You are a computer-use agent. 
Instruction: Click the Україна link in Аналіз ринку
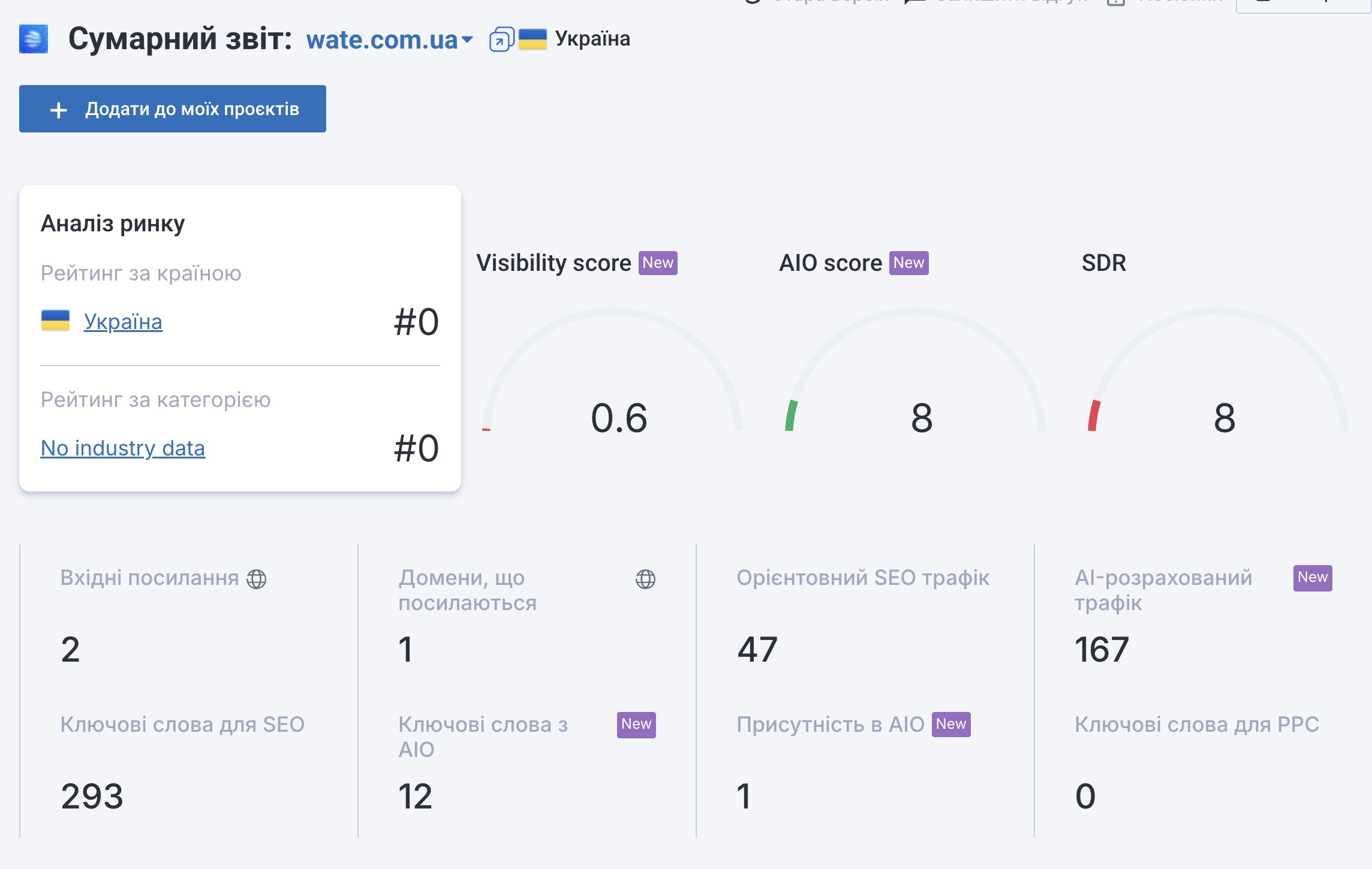tap(123, 322)
